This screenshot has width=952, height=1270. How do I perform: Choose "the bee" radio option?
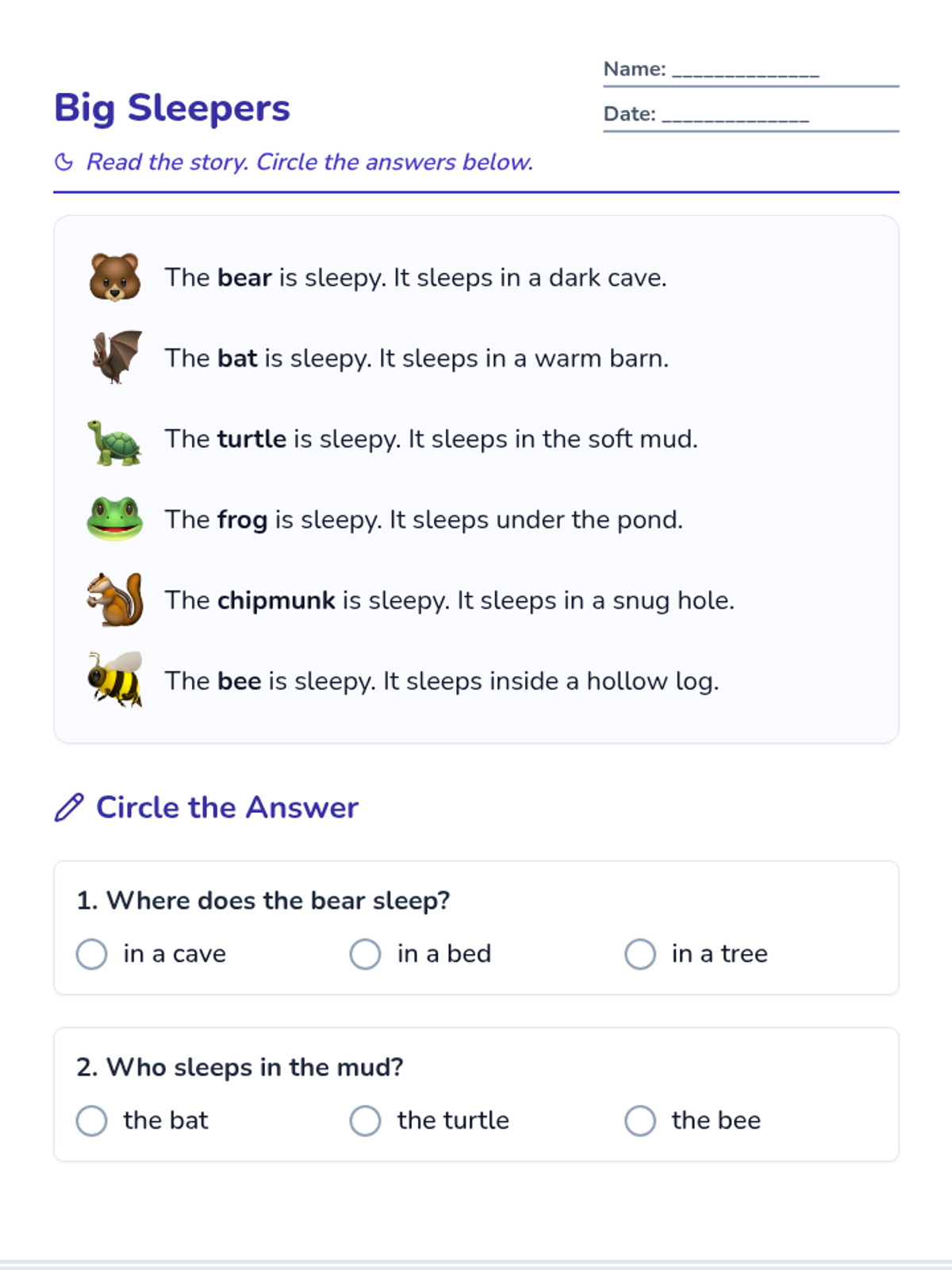coord(693,1120)
